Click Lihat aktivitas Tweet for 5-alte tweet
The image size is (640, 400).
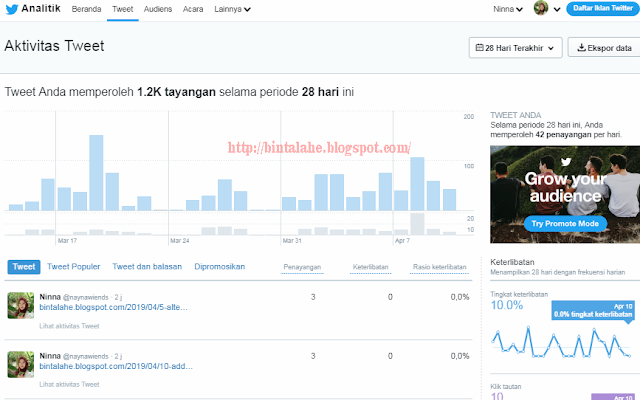69,326
